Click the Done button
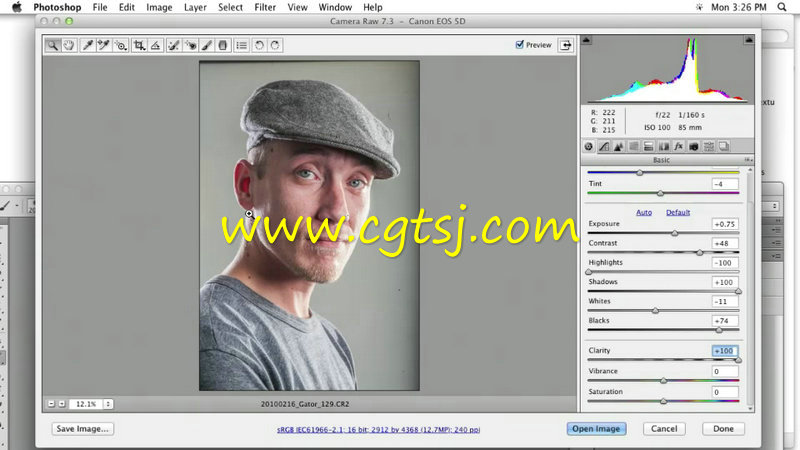The width and height of the screenshot is (800, 450). (723, 429)
